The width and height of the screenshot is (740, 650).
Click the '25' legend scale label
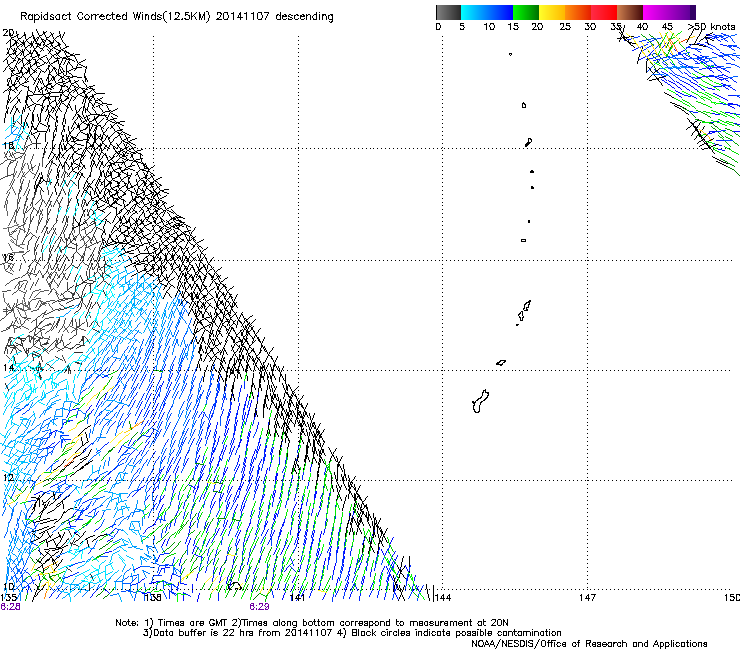coord(565,27)
